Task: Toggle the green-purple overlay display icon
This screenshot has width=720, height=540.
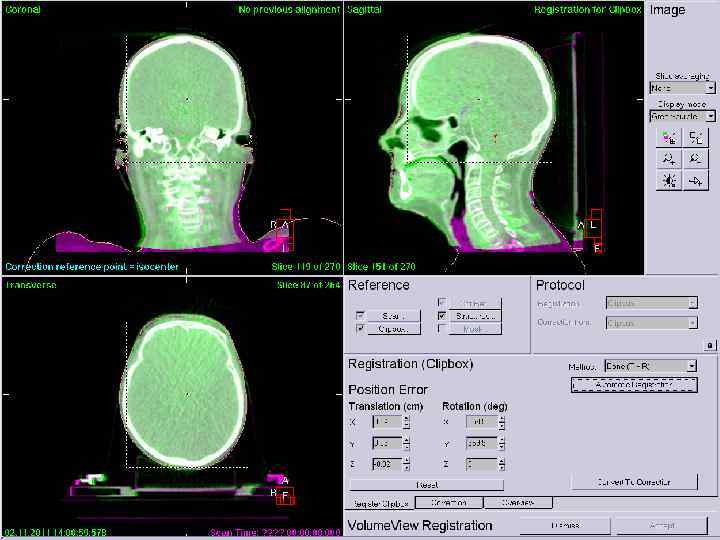Action: (669, 137)
